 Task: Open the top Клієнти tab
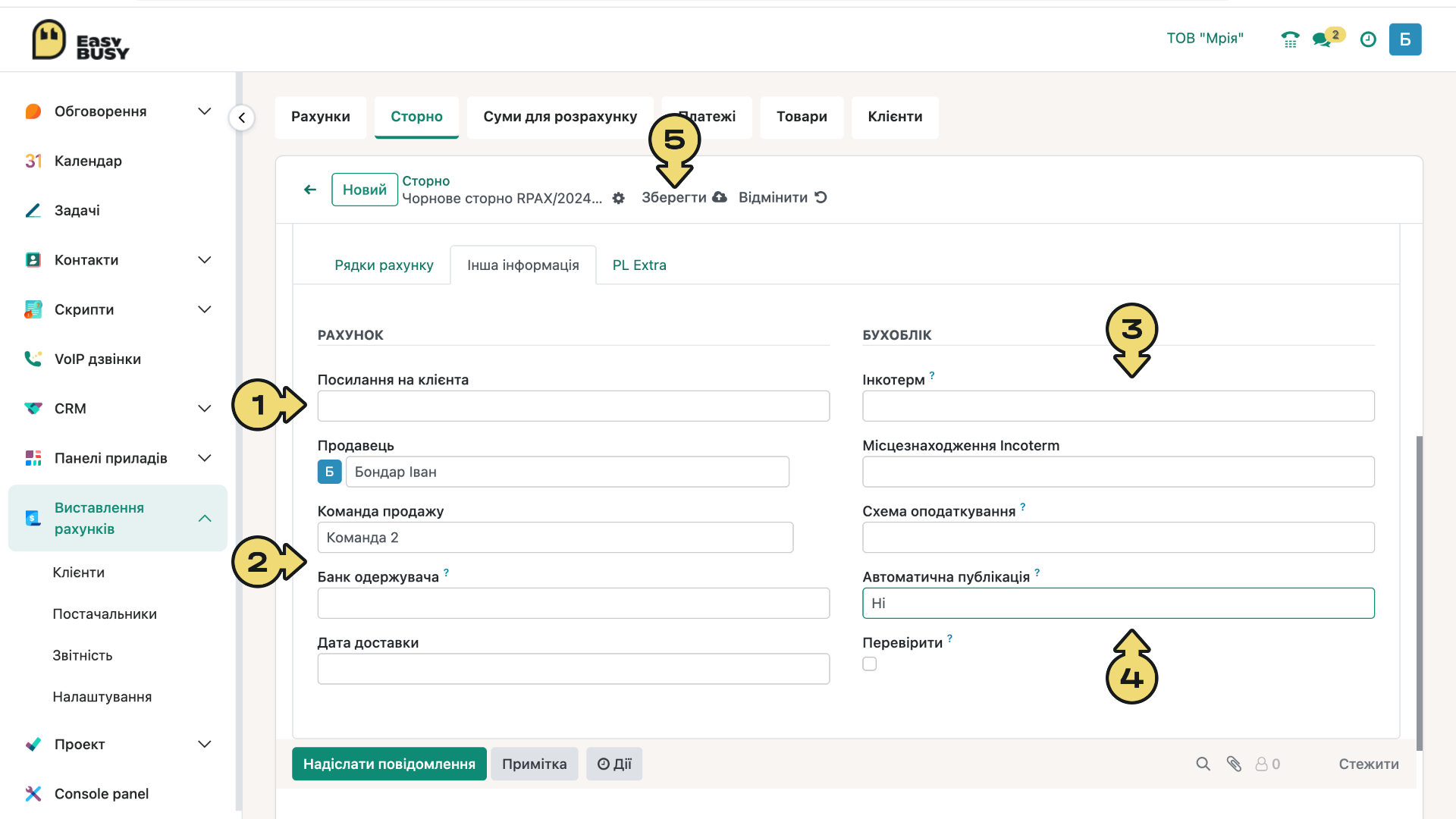895,117
